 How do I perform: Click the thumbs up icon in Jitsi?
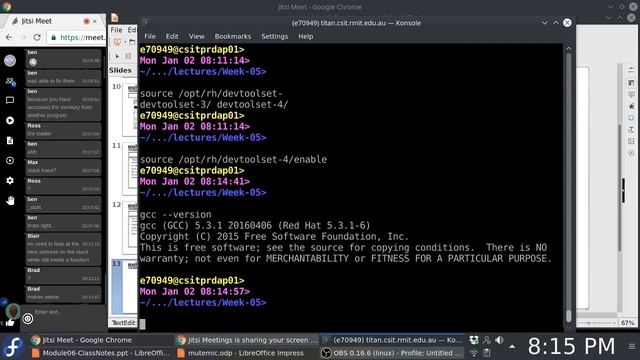coord(10,322)
